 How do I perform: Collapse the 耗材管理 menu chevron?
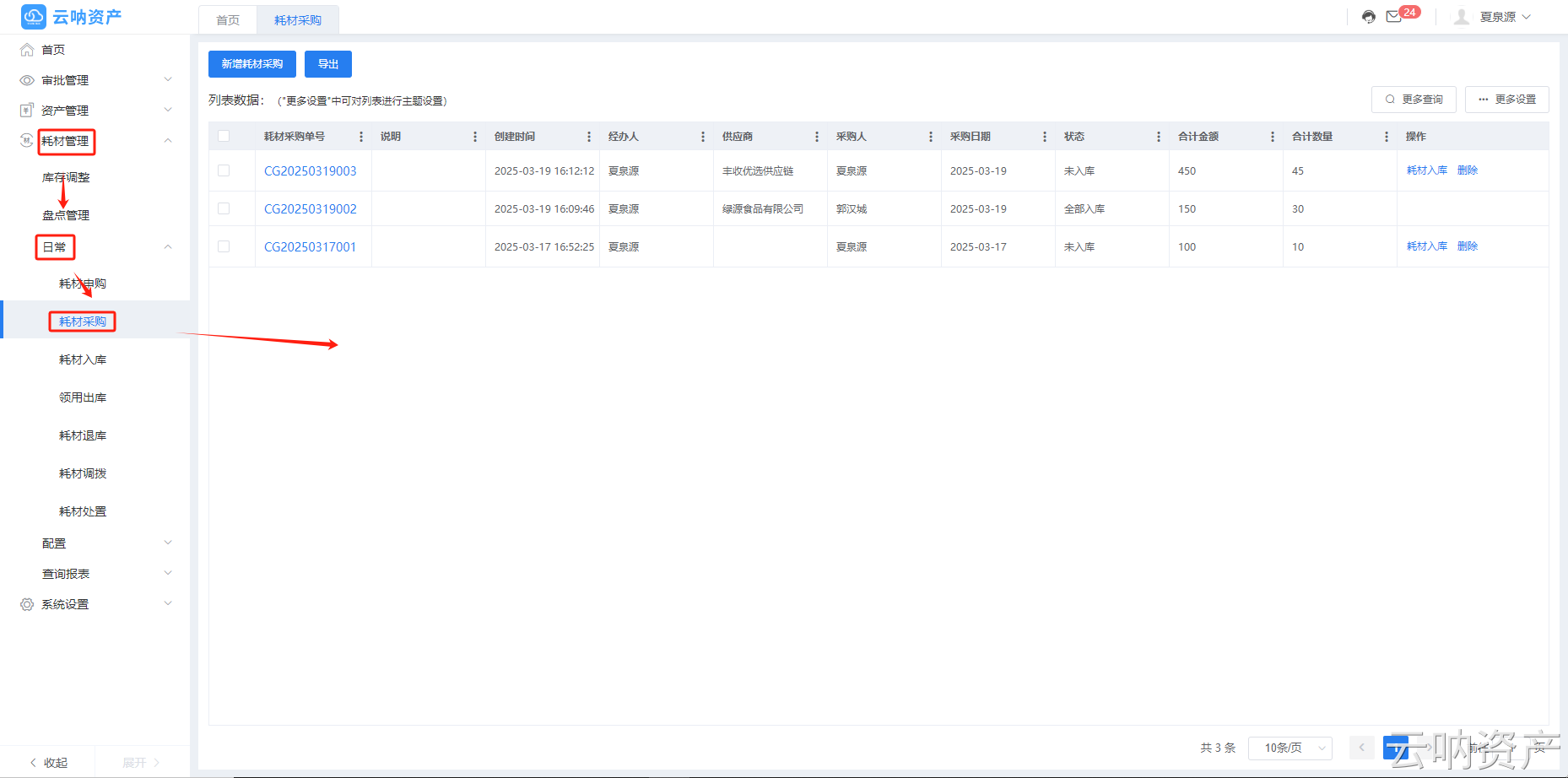[168, 141]
